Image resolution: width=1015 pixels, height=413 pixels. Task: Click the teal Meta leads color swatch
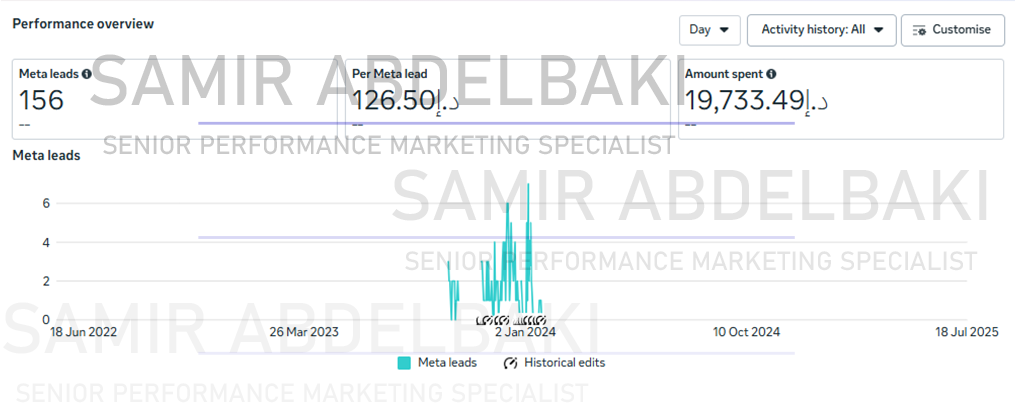click(404, 363)
